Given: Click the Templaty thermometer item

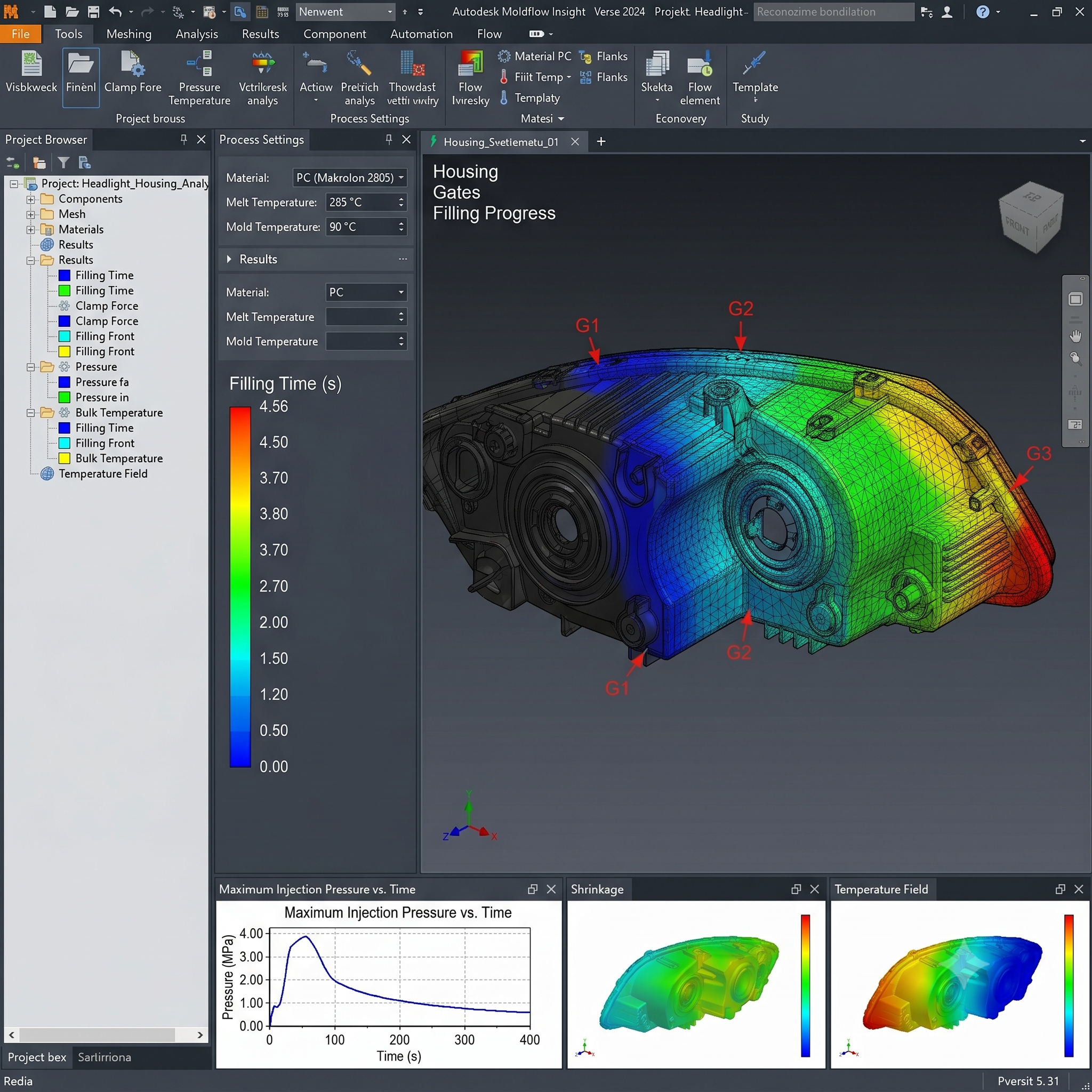Looking at the screenshot, I should pyautogui.click(x=529, y=98).
